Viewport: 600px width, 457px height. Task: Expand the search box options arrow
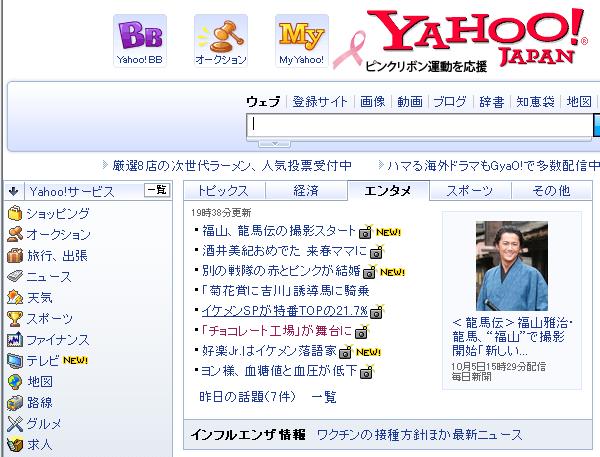(274, 144)
